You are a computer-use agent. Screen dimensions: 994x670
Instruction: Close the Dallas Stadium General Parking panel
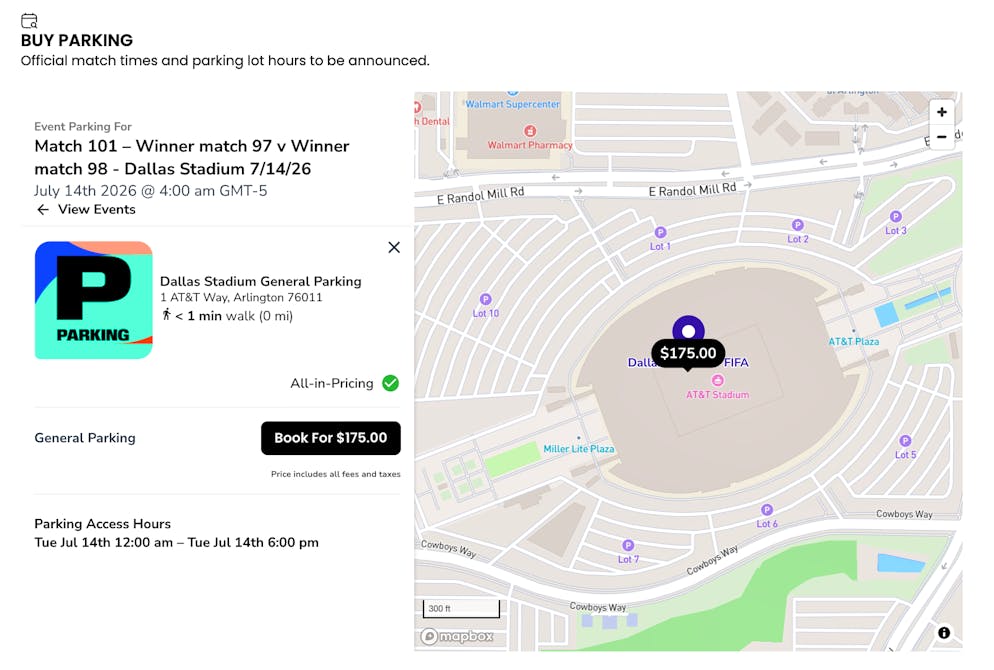pyautogui.click(x=393, y=247)
